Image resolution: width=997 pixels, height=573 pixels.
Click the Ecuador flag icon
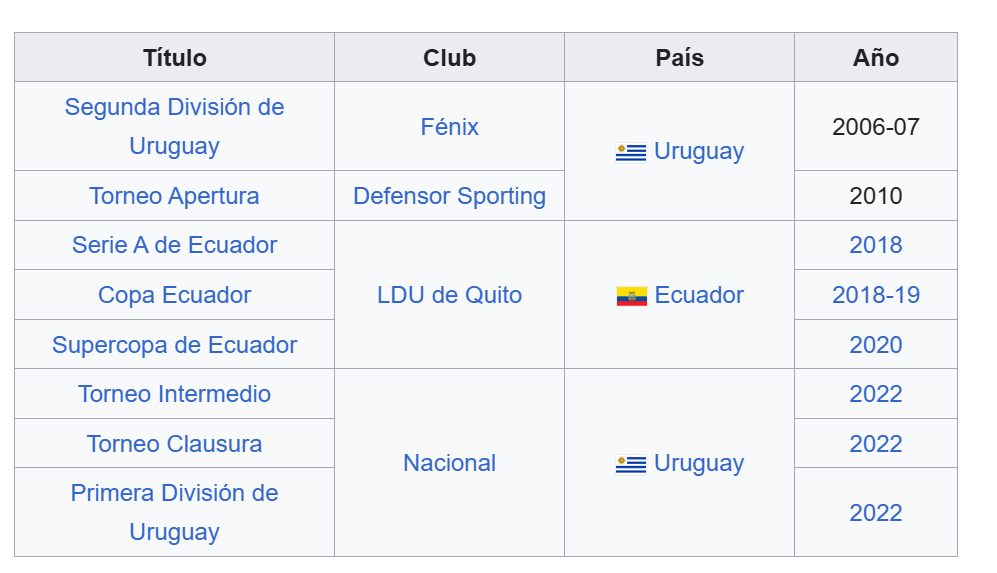632,296
